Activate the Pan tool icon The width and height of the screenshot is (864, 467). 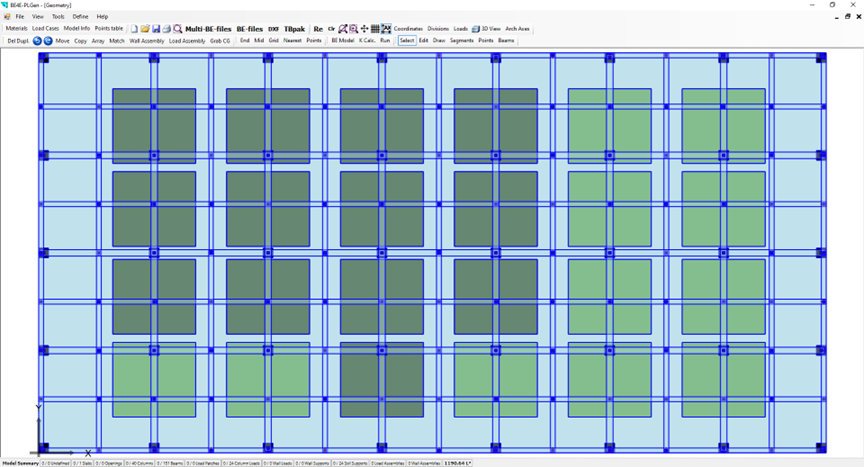tap(364, 29)
